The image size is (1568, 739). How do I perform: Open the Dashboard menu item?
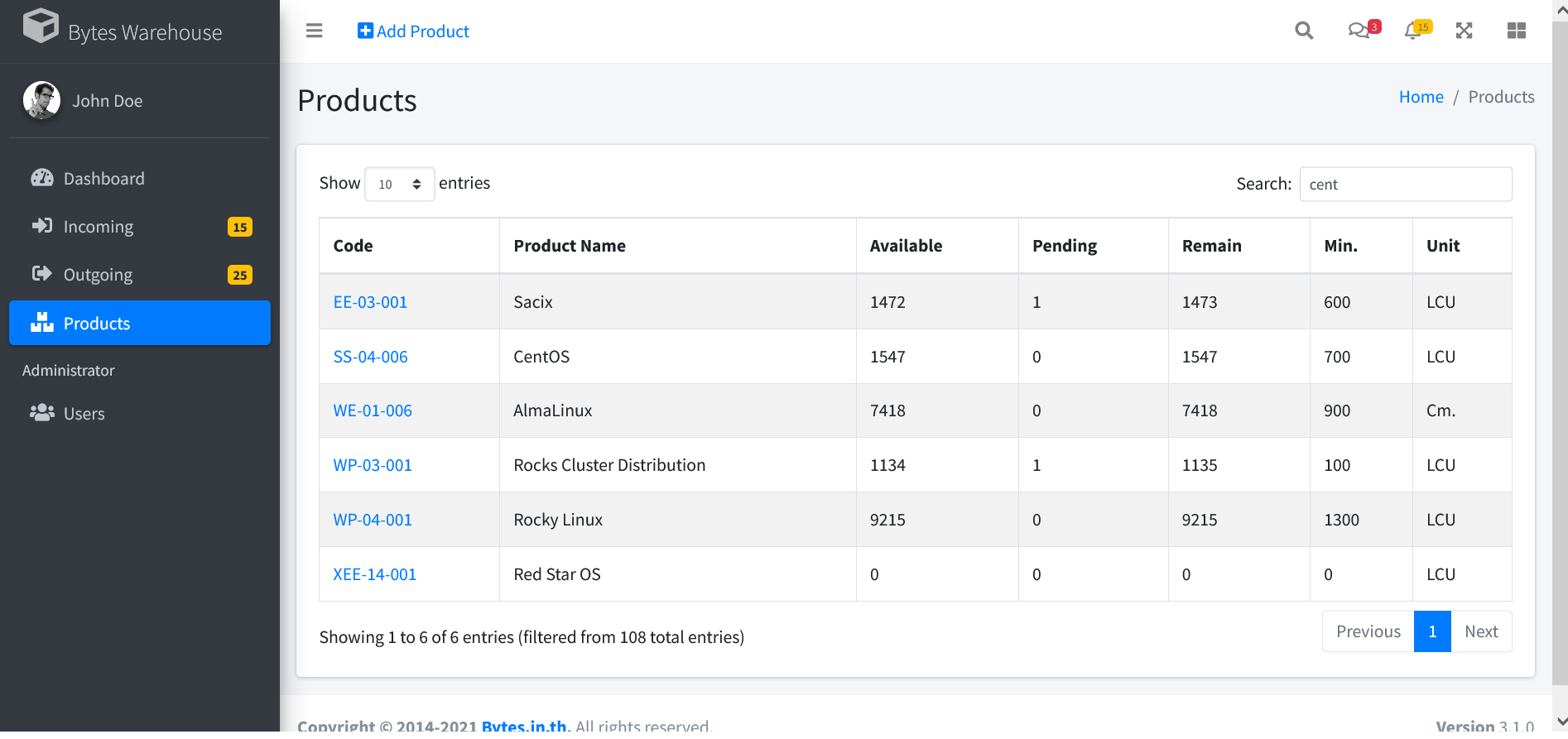140,179
